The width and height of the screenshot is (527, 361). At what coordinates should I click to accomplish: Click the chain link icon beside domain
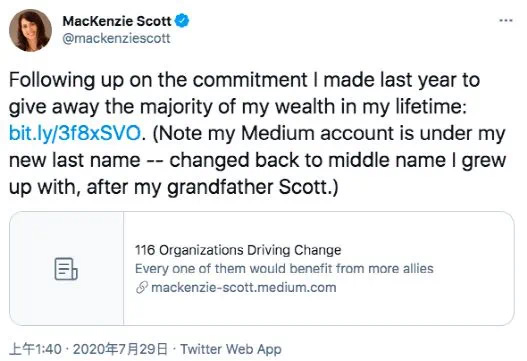coord(142,288)
